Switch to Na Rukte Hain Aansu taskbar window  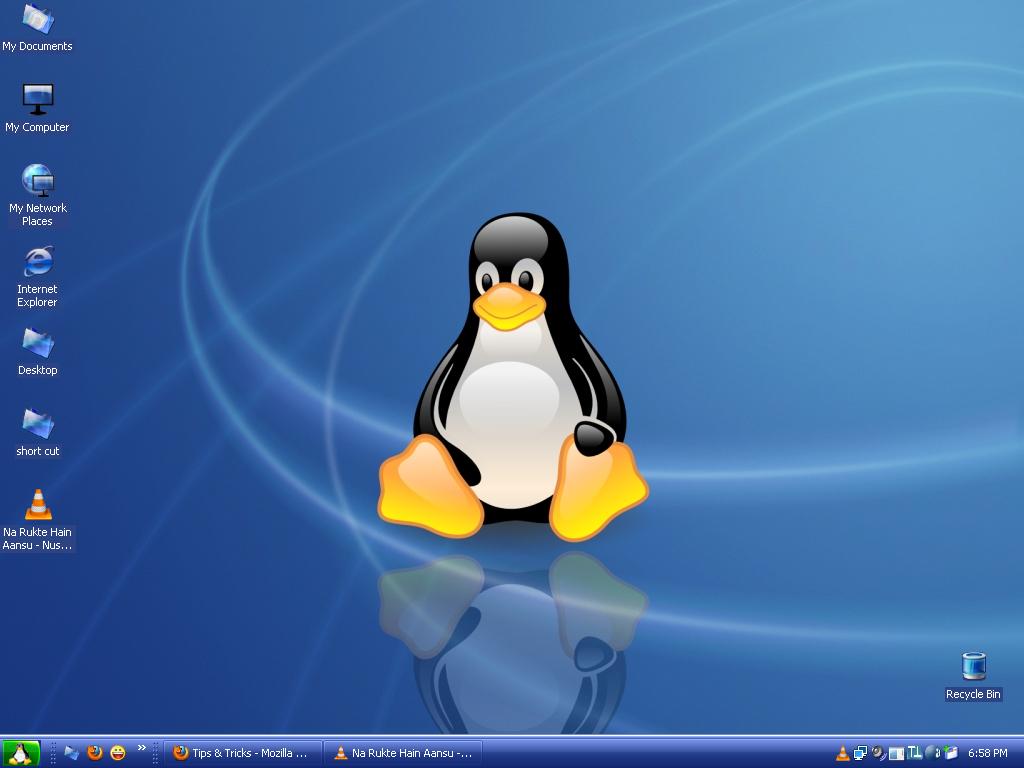(x=403, y=753)
